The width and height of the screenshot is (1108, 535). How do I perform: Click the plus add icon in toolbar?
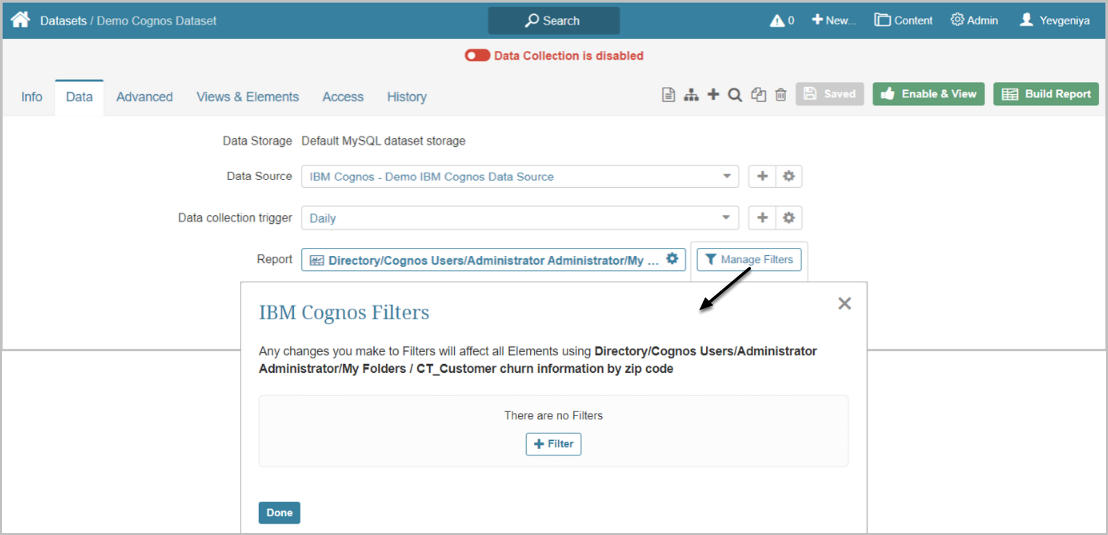pyautogui.click(x=713, y=94)
